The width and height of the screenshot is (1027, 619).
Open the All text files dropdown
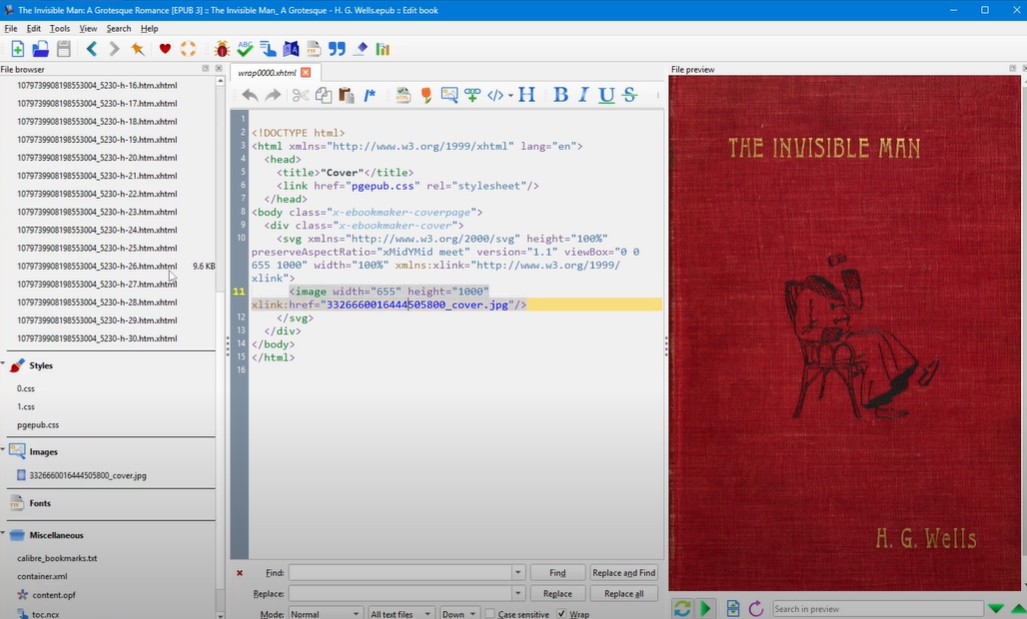tap(400, 614)
